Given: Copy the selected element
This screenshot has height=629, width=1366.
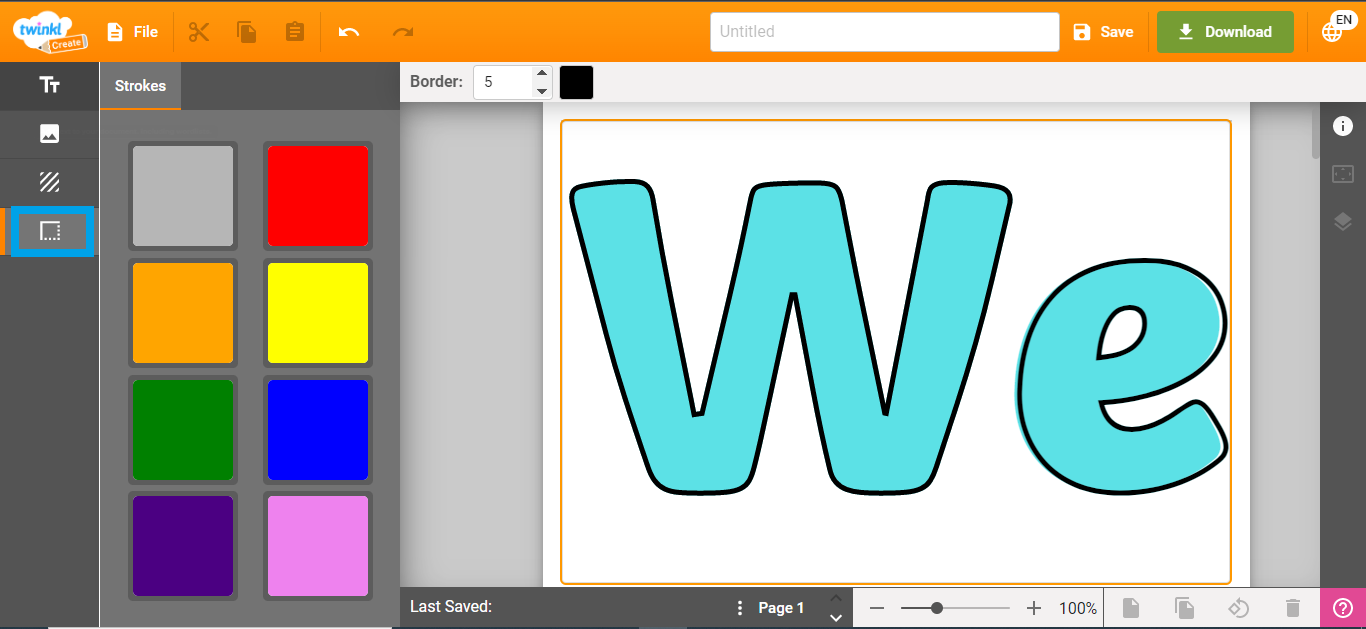Looking at the screenshot, I should (x=246, y=31).
